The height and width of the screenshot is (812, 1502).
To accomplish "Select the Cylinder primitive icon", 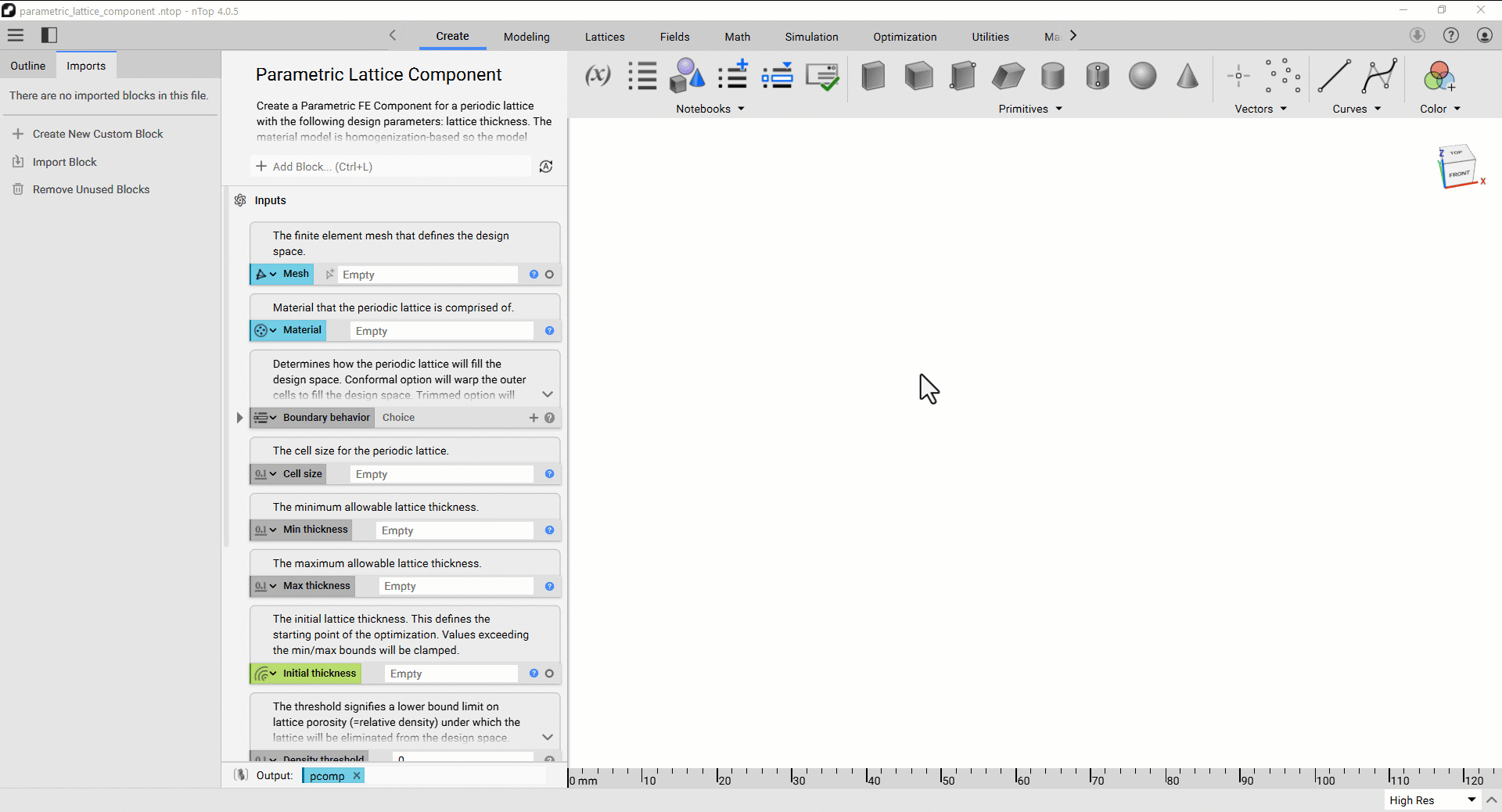I will click(1053, 76).
